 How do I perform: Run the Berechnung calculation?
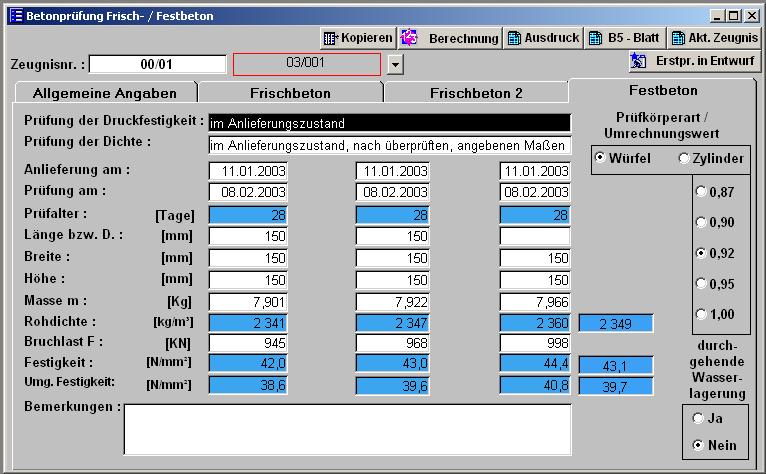pyautogui.click(x=450, y=38)
